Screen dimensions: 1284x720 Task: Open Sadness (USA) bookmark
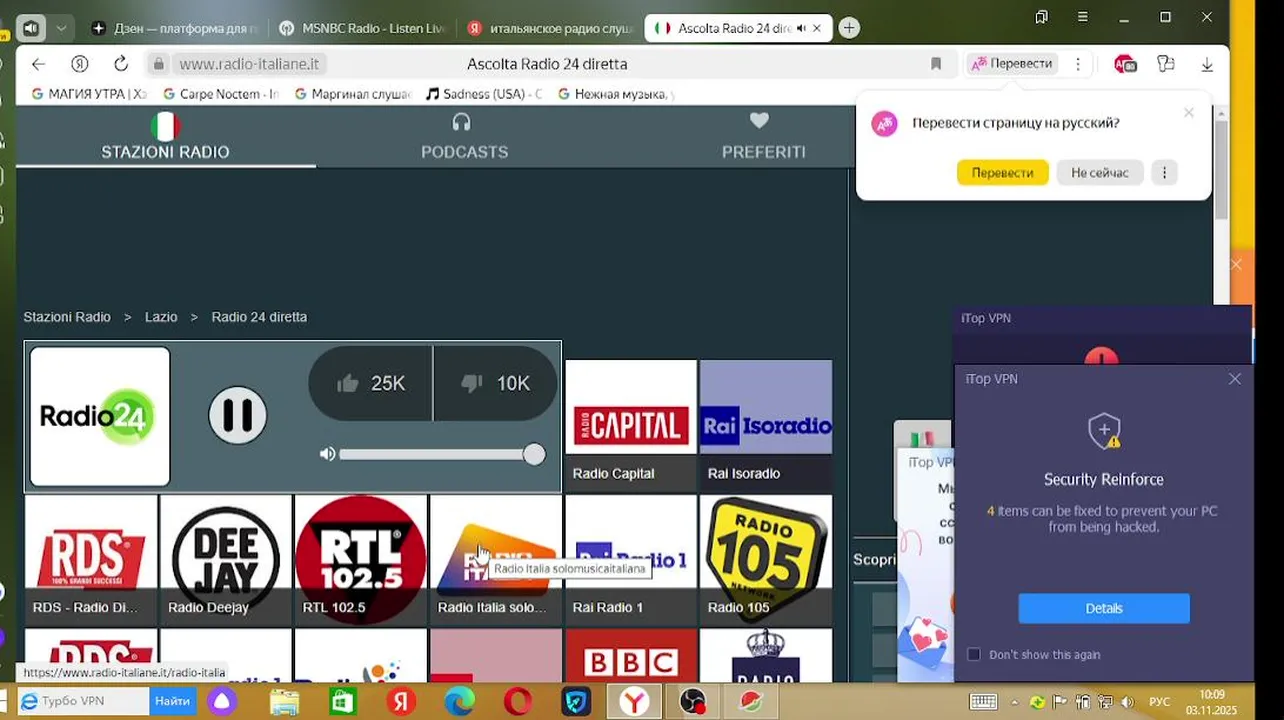tap(483, 94)
